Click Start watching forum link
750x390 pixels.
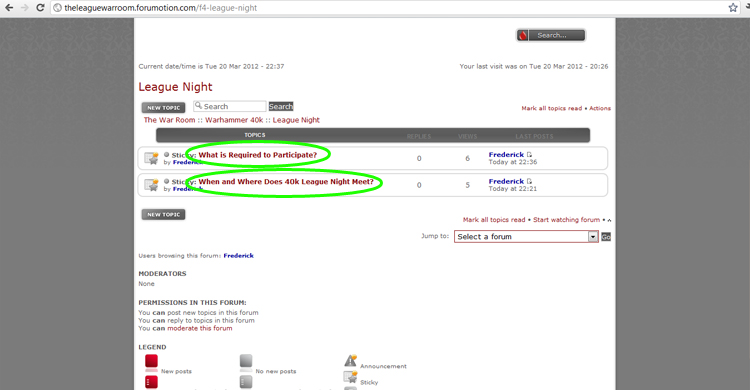[566, 220]
